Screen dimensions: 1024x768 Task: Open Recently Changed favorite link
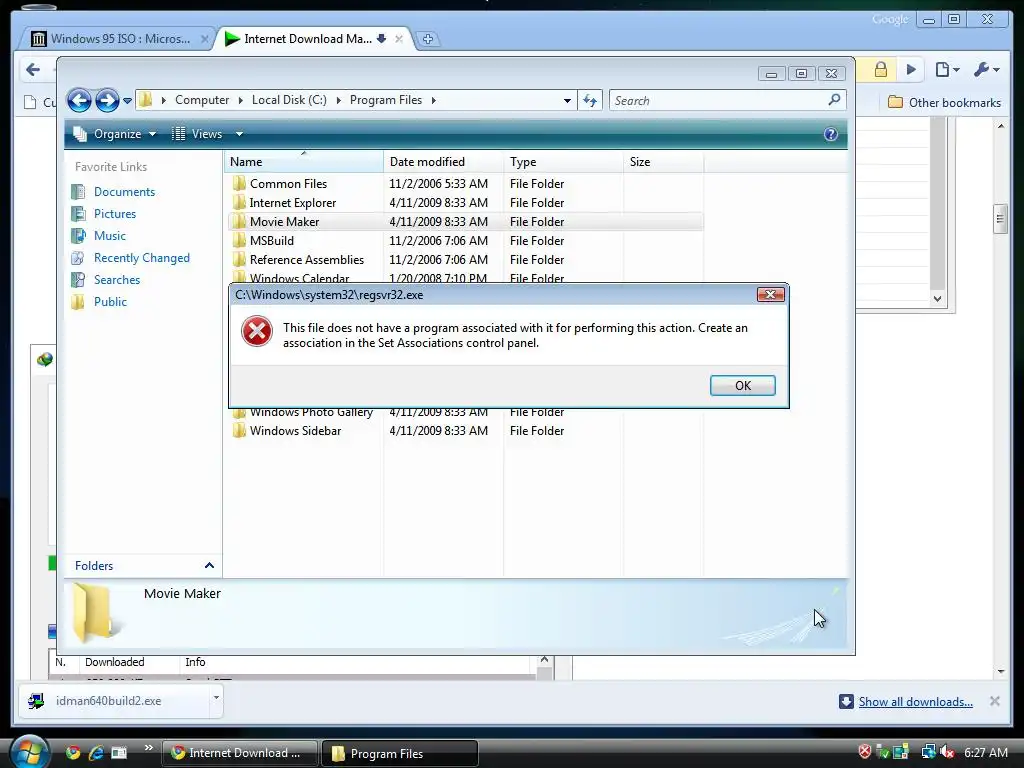pyautogui.click(x=142, y=258)
